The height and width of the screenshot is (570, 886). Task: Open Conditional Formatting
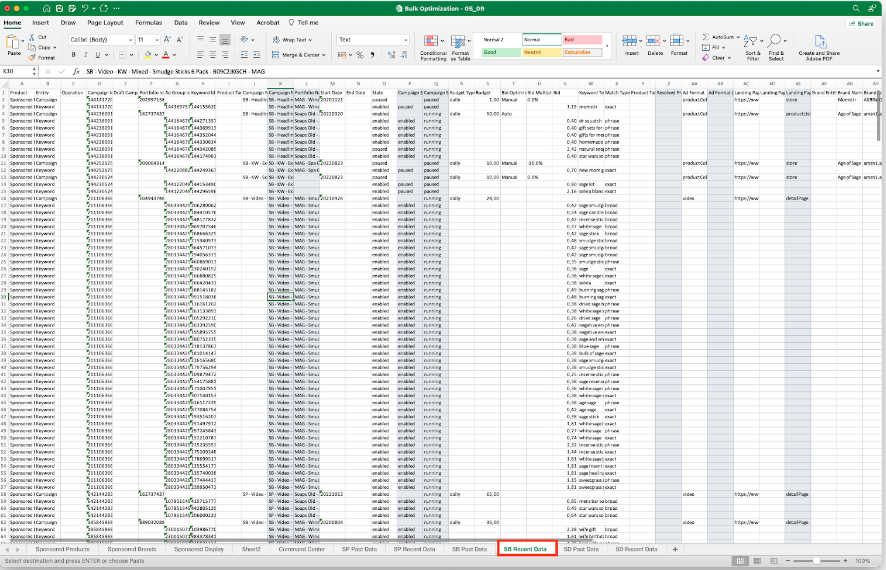click(433, 43)
